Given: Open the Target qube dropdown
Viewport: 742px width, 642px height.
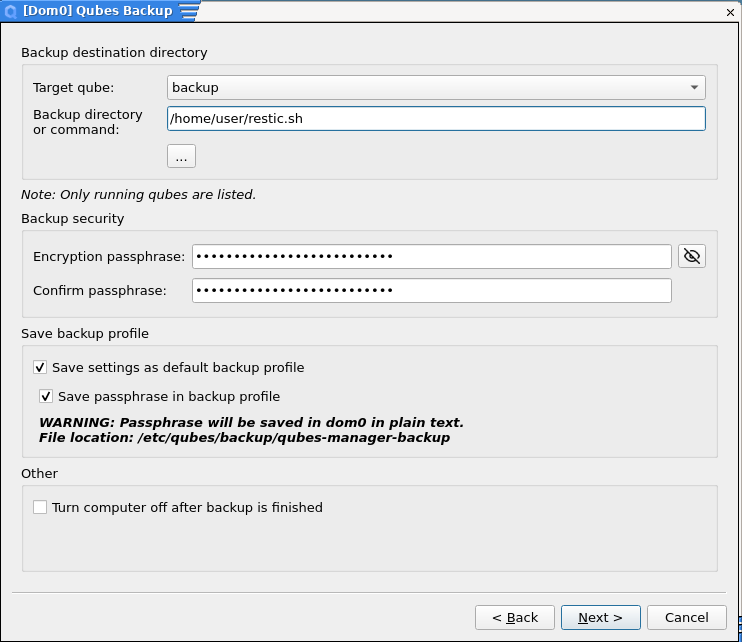Looking at the screenshot, I should point(436,88).
